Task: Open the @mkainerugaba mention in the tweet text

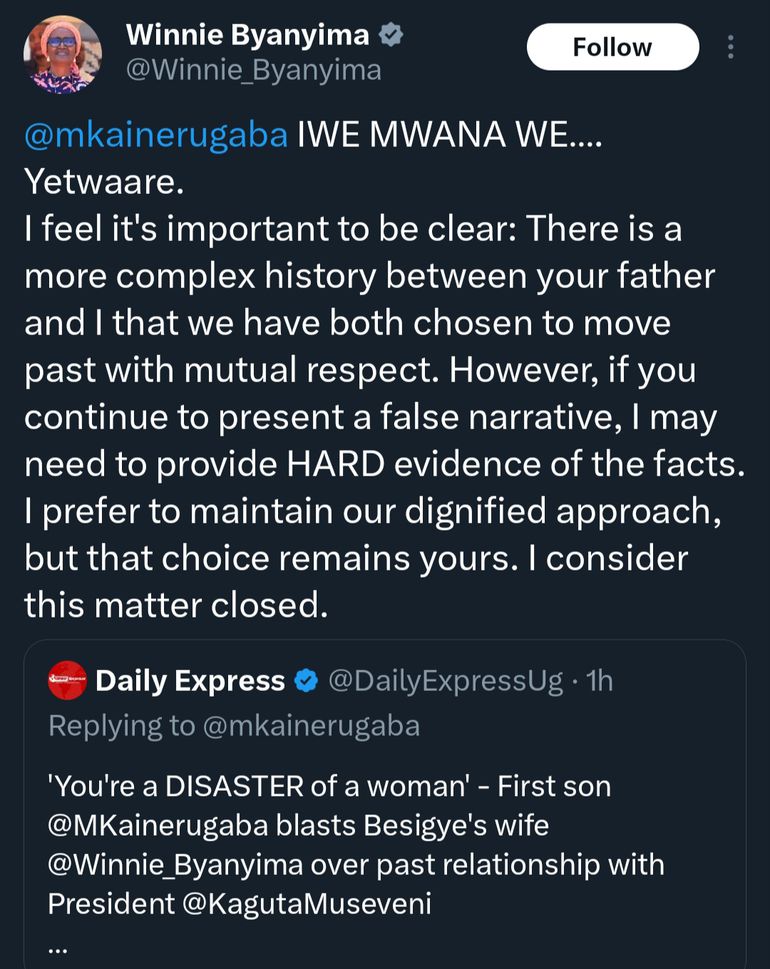Action: [155, 136]
